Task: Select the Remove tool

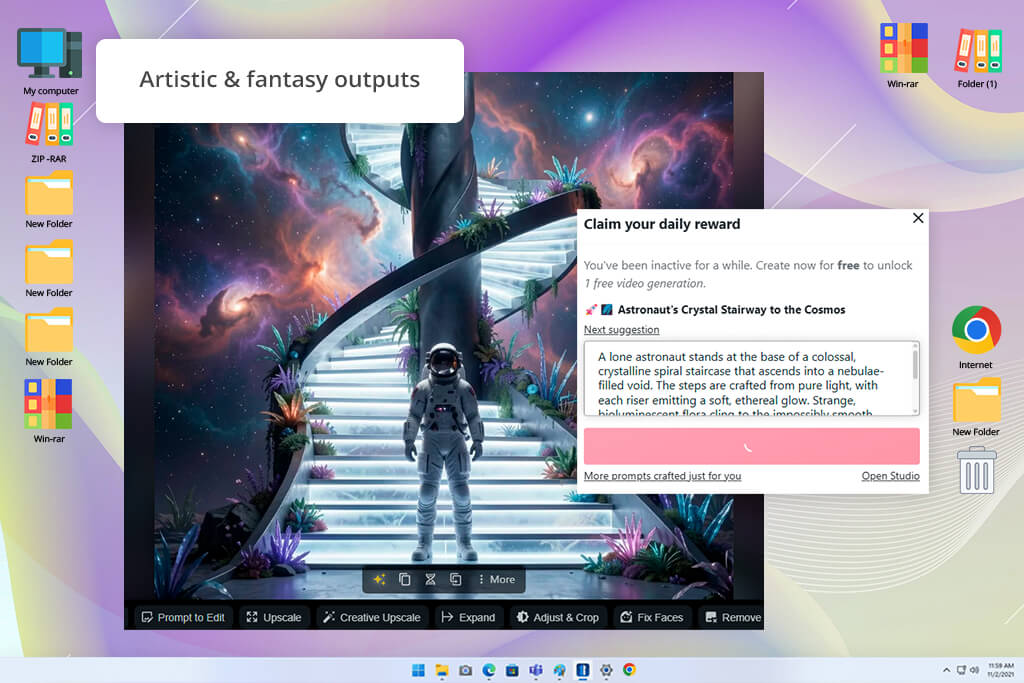Action: [731, 617]
